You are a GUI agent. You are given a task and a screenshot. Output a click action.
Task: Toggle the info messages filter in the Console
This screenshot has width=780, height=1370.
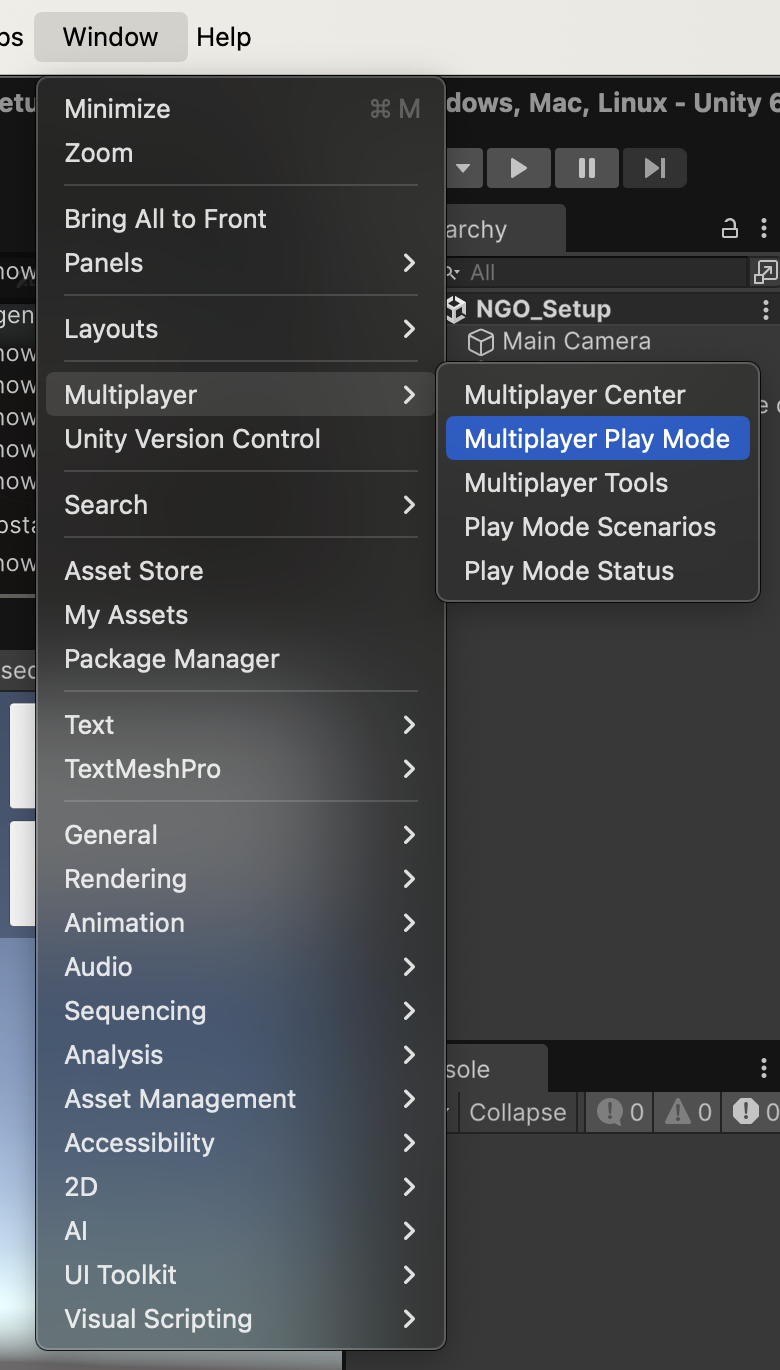click(617, 1112)
